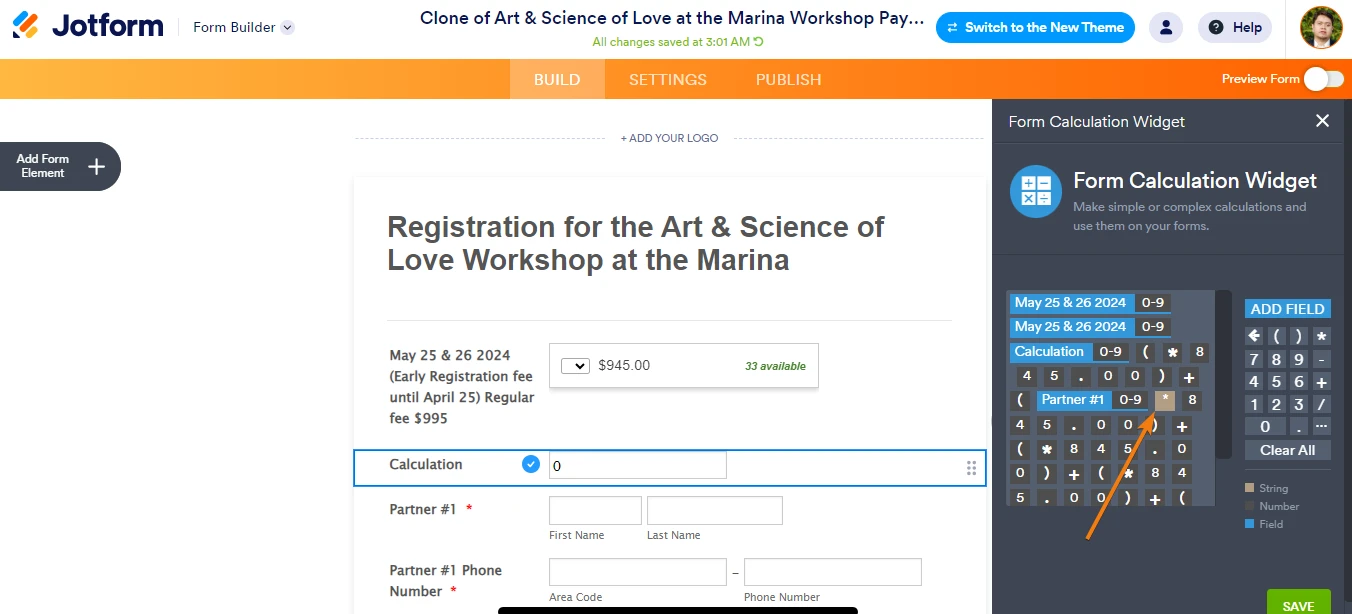The image size is (1352, 614).
Task: Click the ADD FIELD button
Action: click(x=1288, y=309)
